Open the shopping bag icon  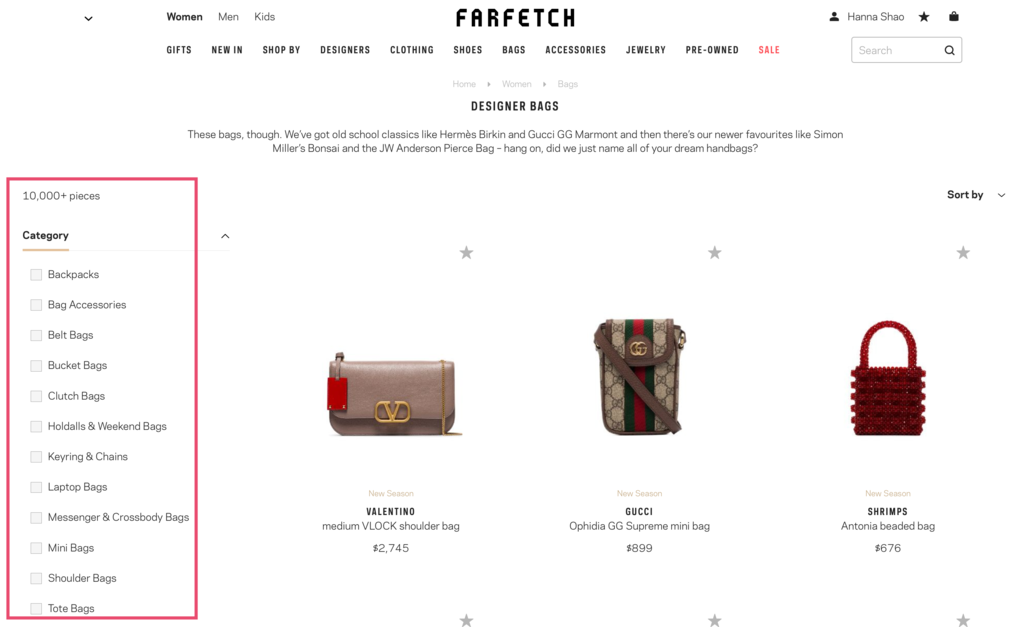[953, 16]
